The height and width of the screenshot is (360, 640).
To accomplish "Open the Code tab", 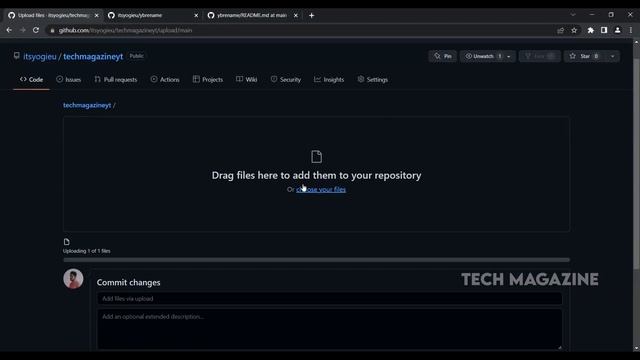I will coord(31,79).
